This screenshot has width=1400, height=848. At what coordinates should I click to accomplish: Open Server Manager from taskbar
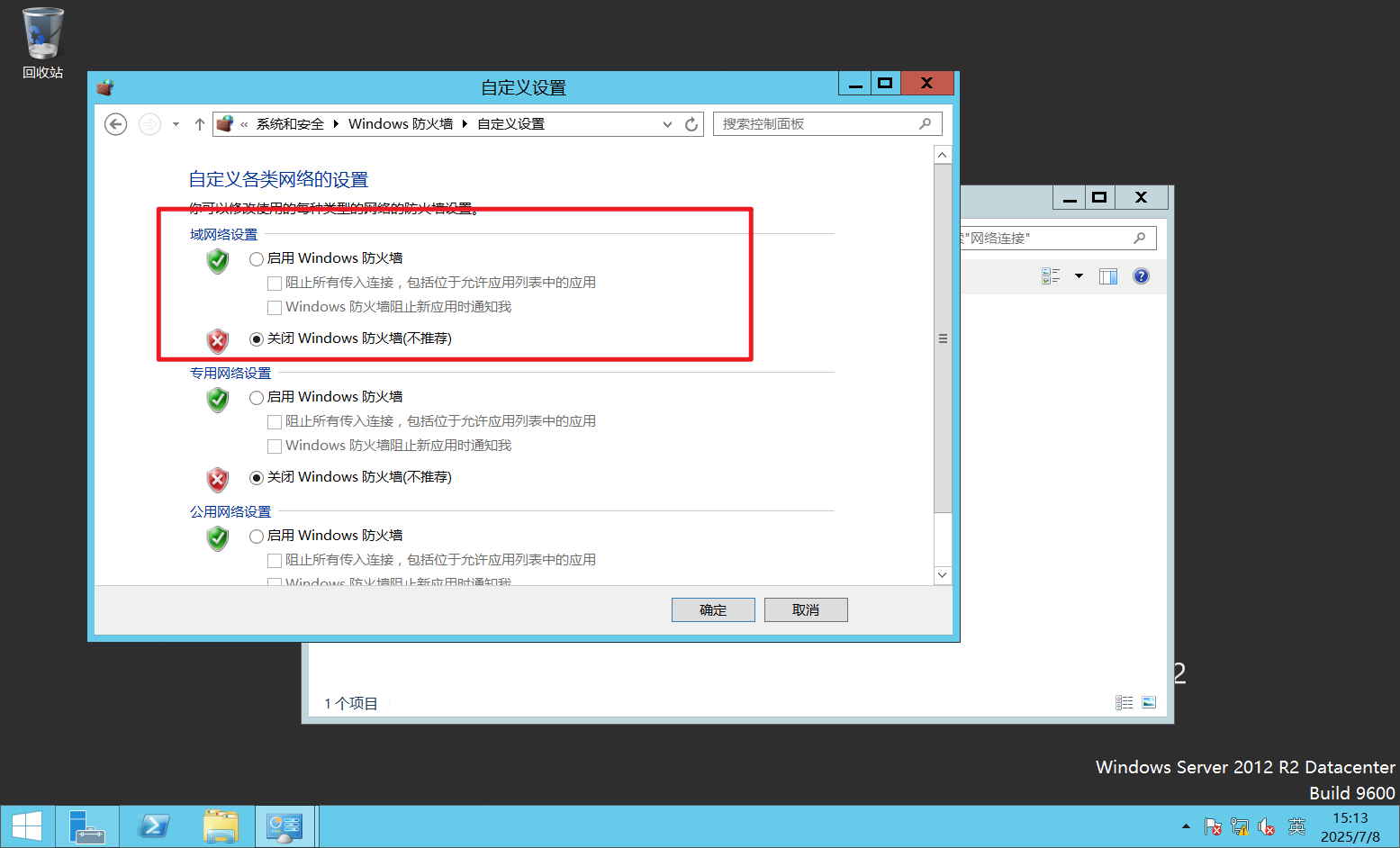pyautogui.click(x=87, y=826)
